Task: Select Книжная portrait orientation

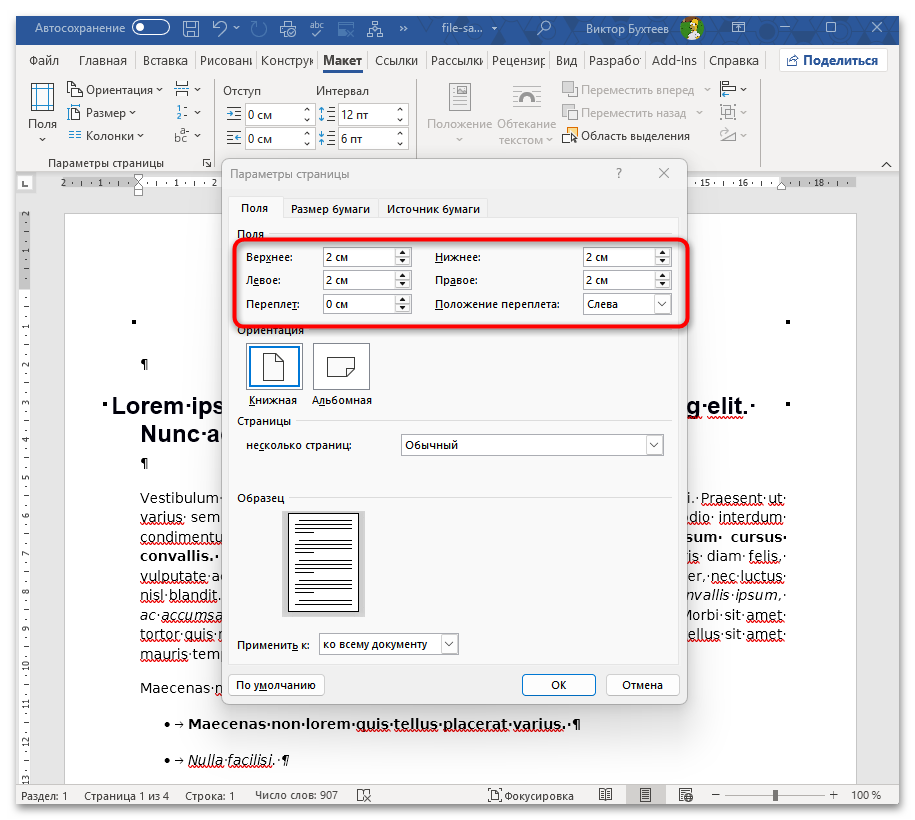Action: coord(274,367)
